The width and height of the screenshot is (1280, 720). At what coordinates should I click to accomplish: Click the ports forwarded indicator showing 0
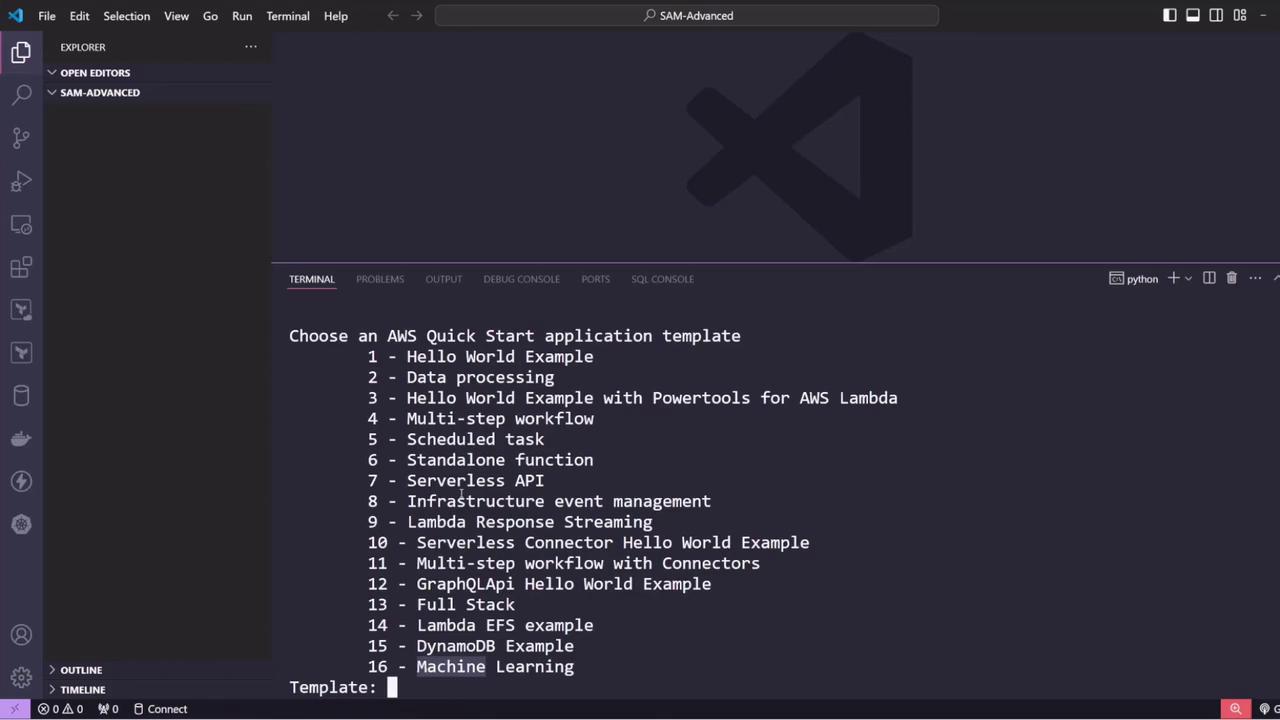pos(108,709)
